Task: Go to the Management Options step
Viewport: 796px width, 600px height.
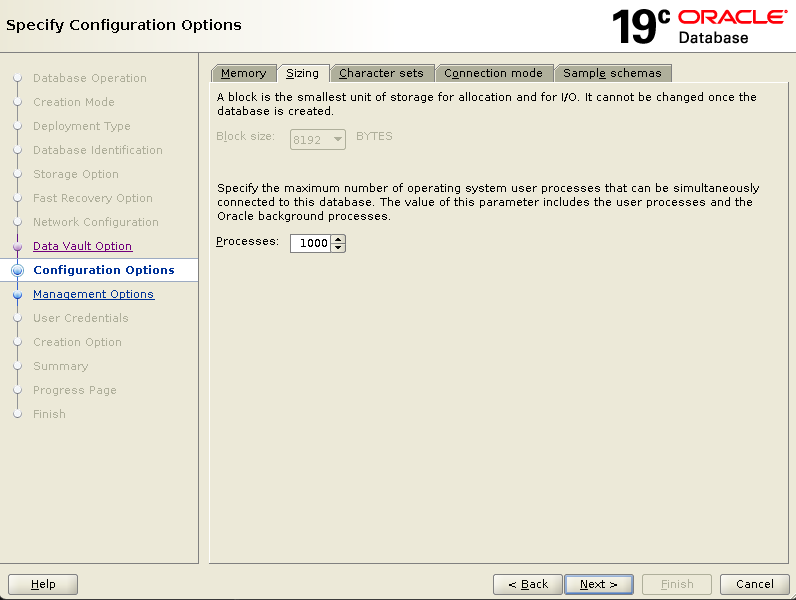Action: point(93,294)
